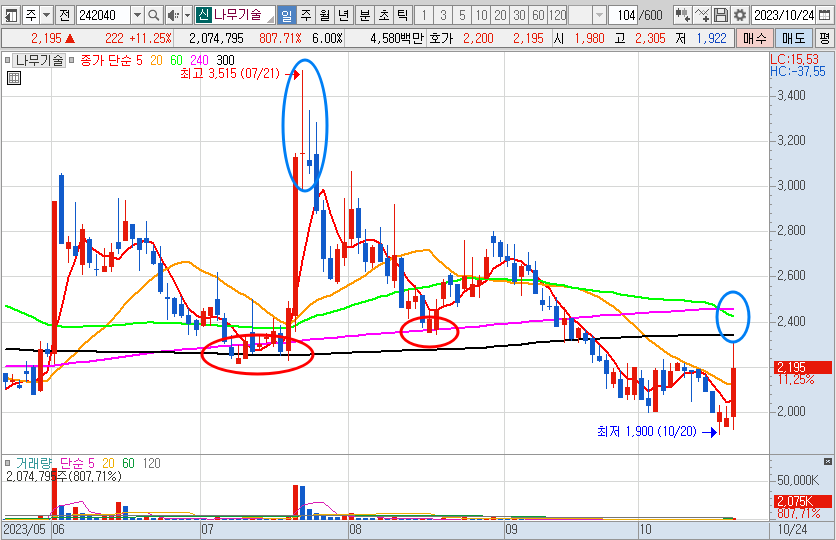Click the 나무기술 label in chart legend
The height and width of the screenshot is (540, 836).
click(39, 60)
